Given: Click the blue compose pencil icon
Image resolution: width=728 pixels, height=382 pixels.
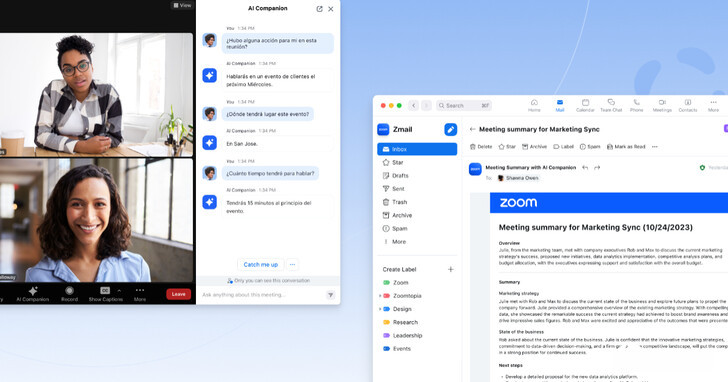Looking at the screenshot, I should click(x=450, y=129).
